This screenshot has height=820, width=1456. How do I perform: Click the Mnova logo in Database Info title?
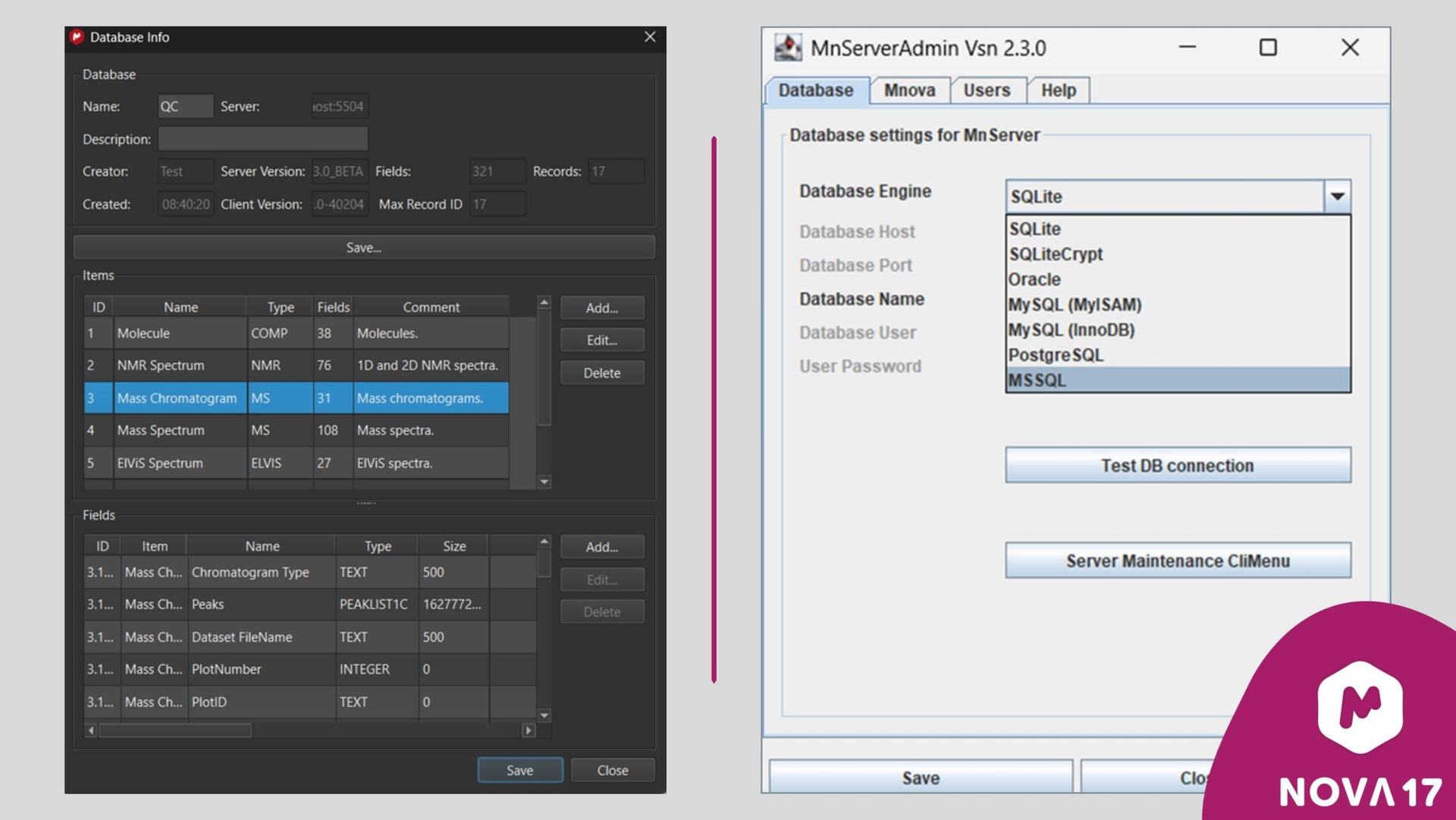(x=77, y=37)
